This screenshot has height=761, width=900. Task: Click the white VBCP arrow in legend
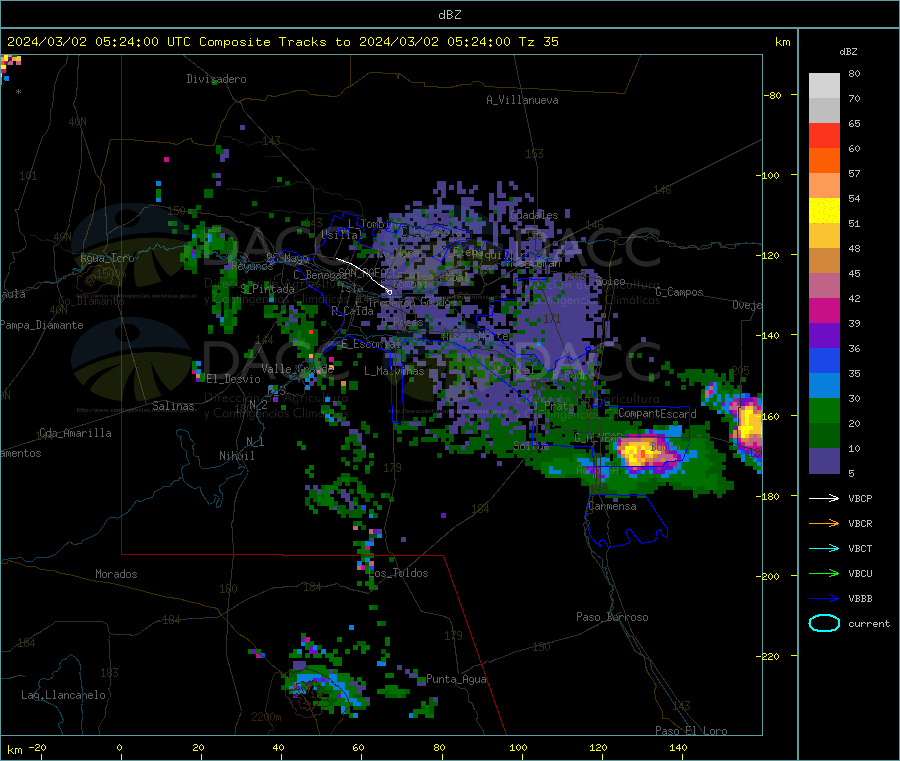click(x=824, y=498)
